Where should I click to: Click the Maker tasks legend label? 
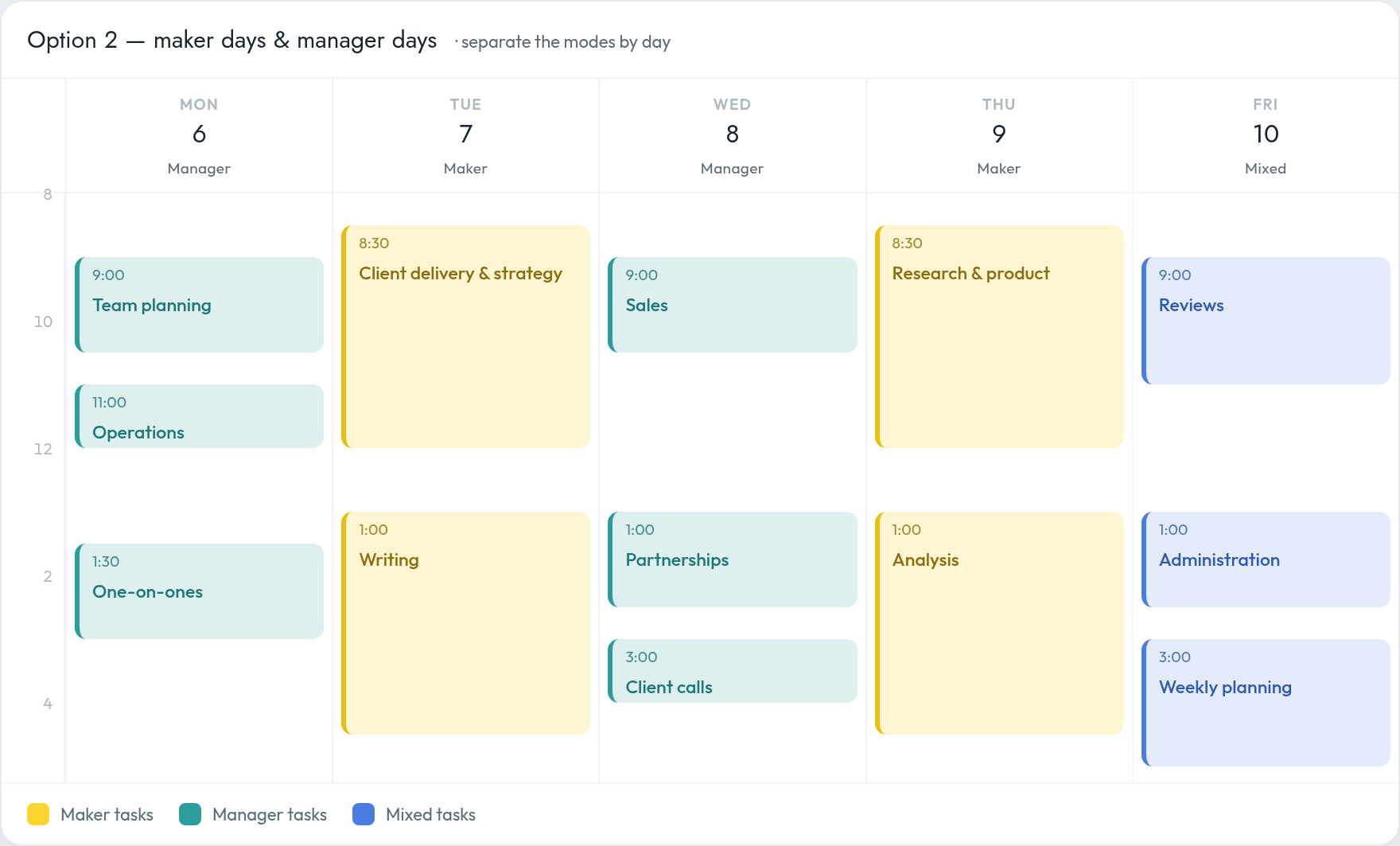[x=107, y=814]
